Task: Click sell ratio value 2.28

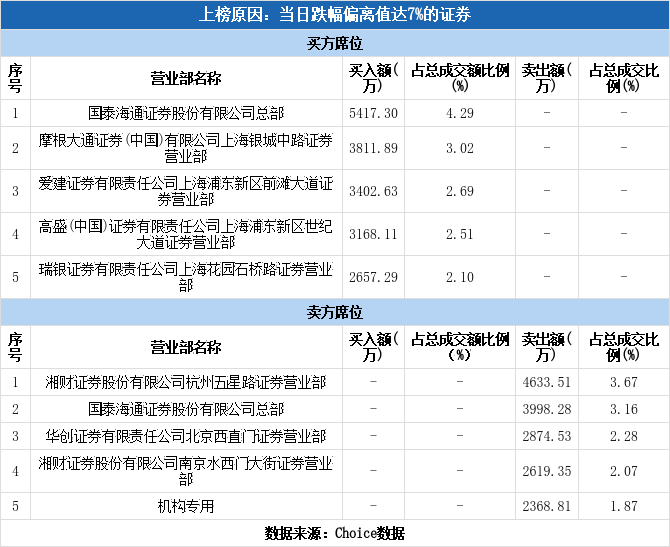Action: 624,436
